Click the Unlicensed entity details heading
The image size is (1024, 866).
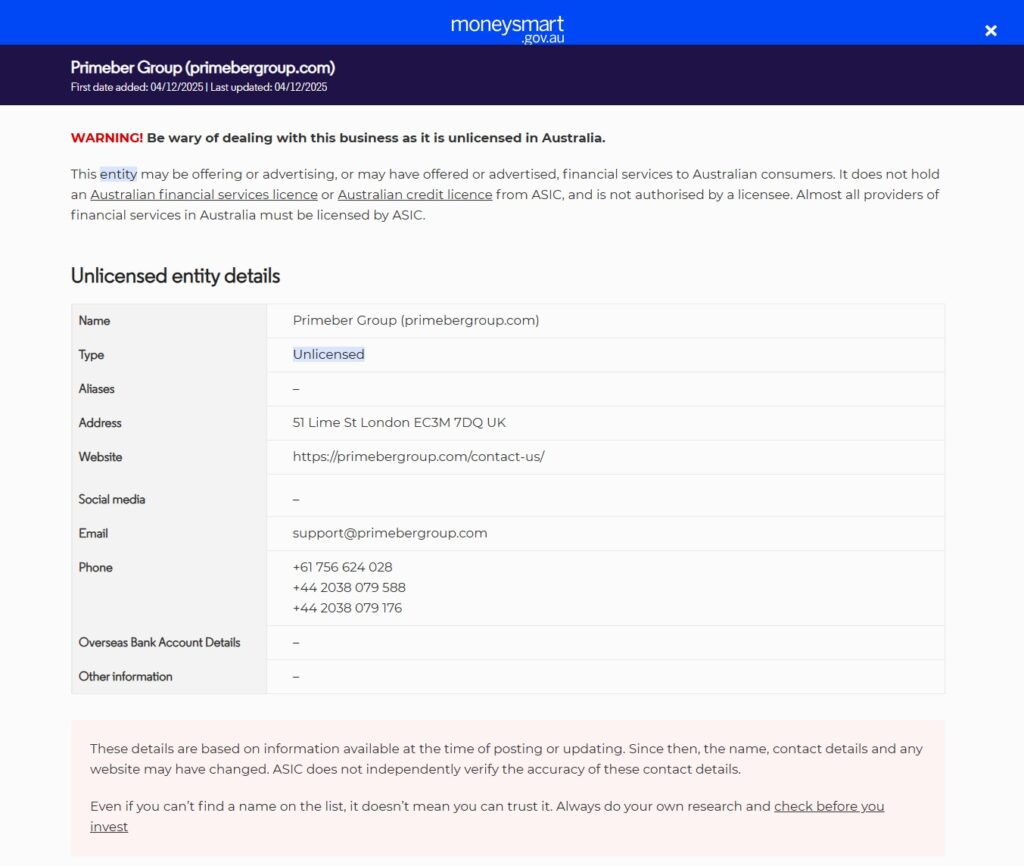[x=175, y=276]
